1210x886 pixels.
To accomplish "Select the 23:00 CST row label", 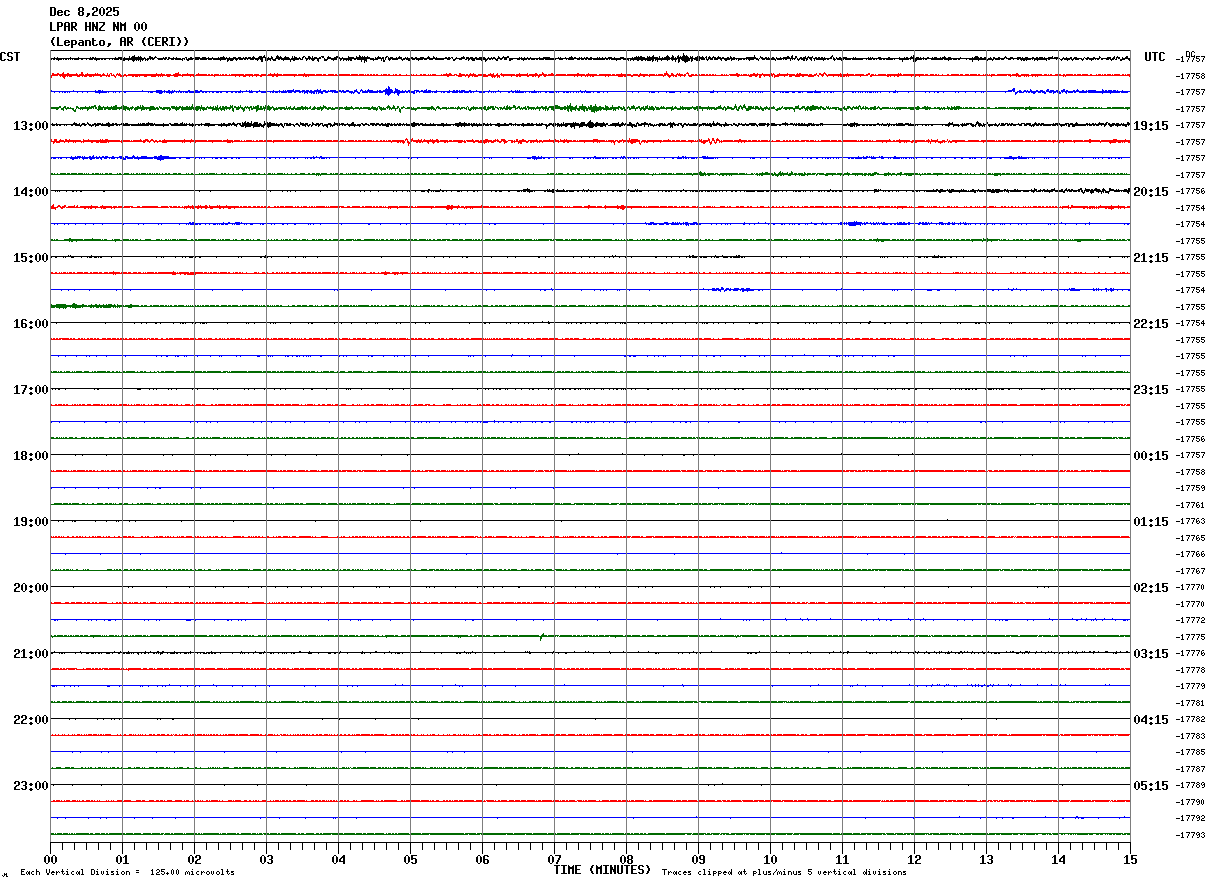I will coord(31,786).
